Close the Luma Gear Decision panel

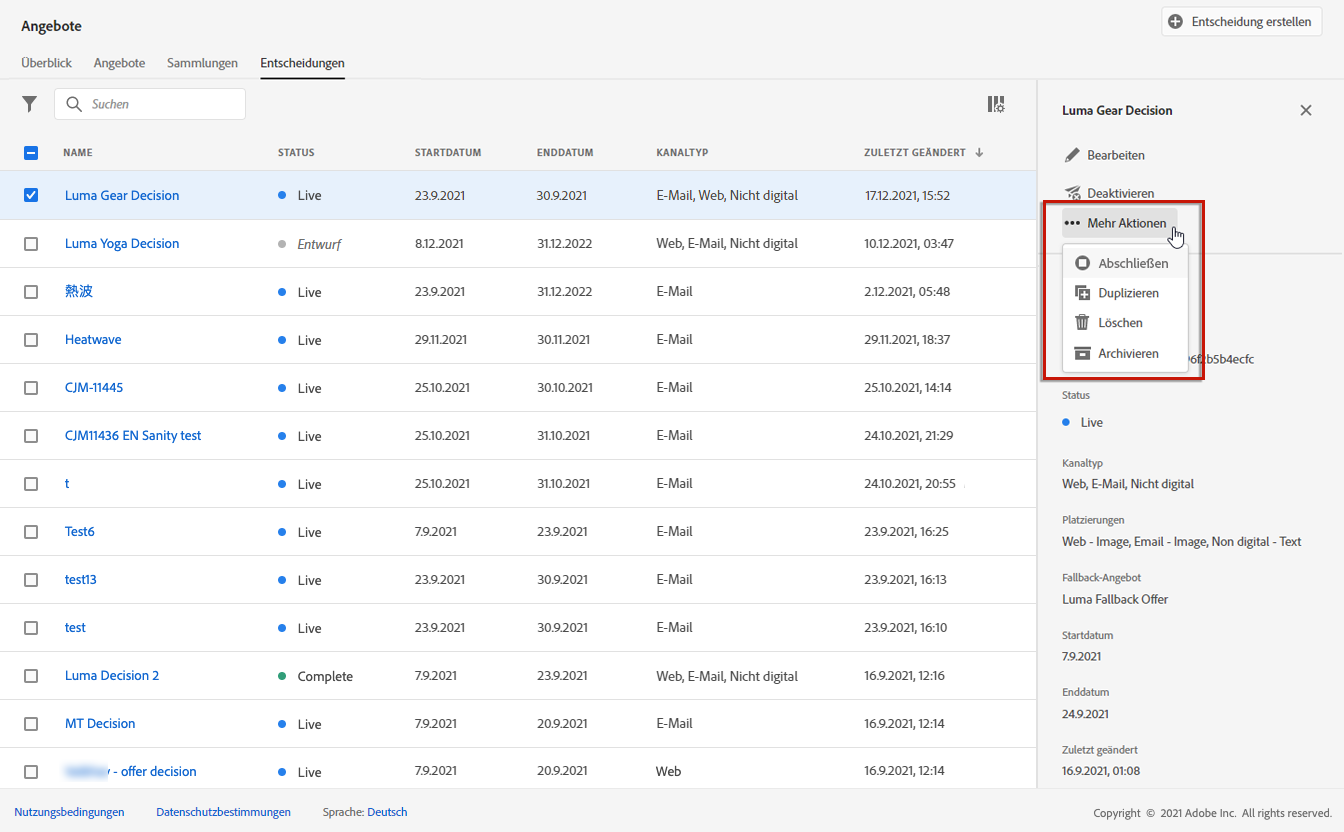tap(1305, 111)
